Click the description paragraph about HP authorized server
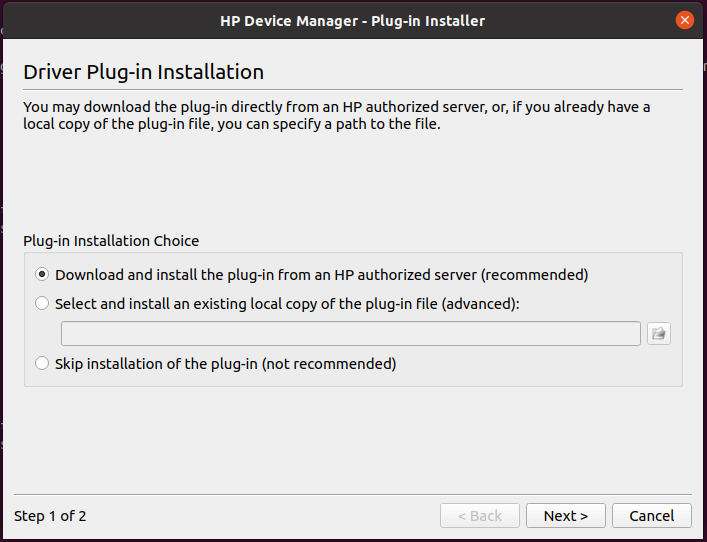This screenshot has height=542, width=707. click(336, 116)
